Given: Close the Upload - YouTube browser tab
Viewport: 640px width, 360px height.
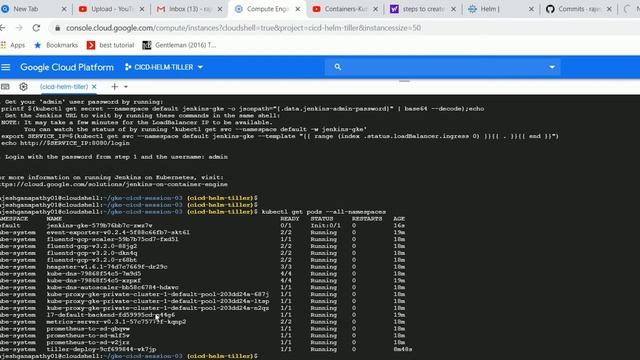Looking at the screenshot, I should [142, 9].
